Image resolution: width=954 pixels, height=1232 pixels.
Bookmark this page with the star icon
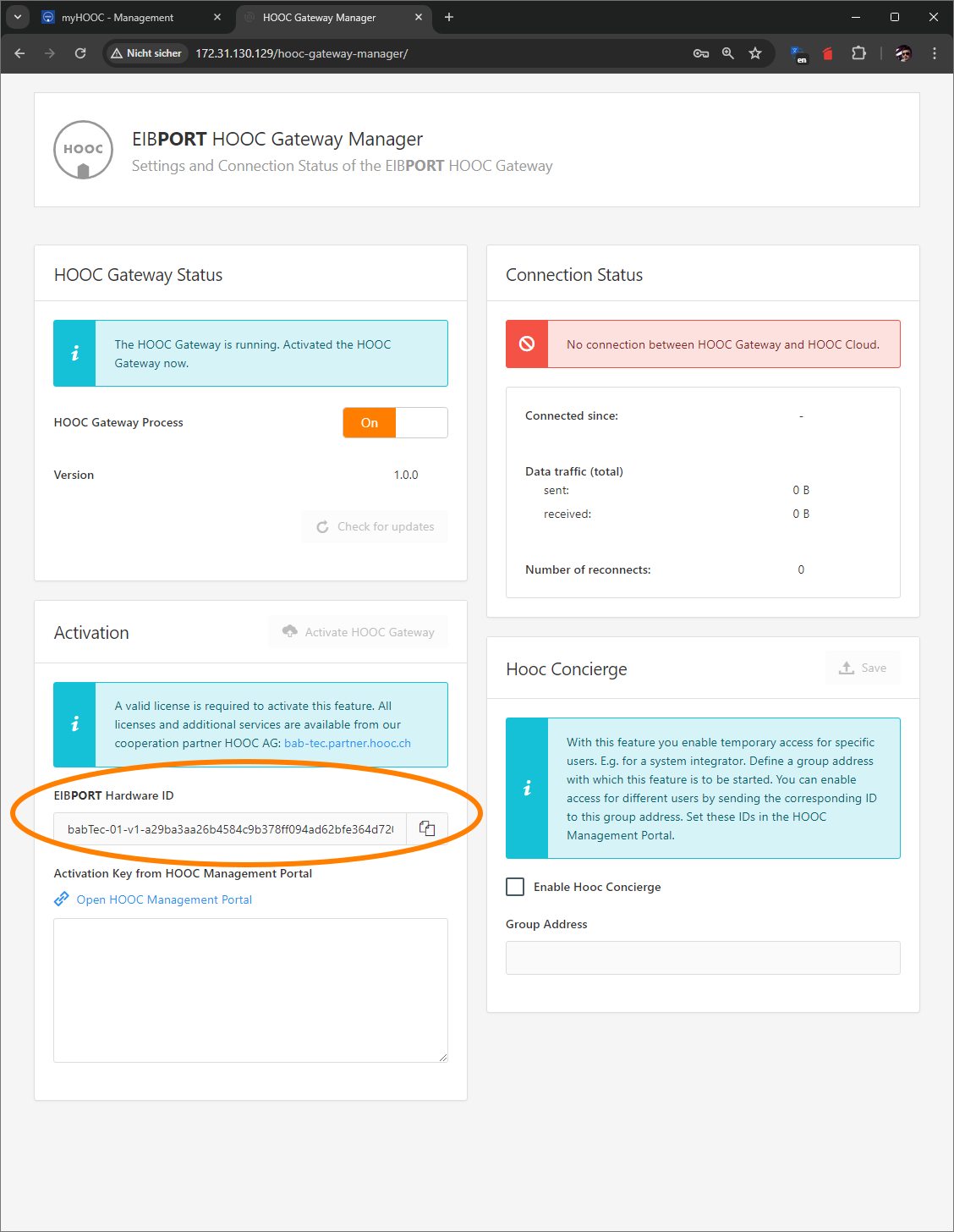755,53
